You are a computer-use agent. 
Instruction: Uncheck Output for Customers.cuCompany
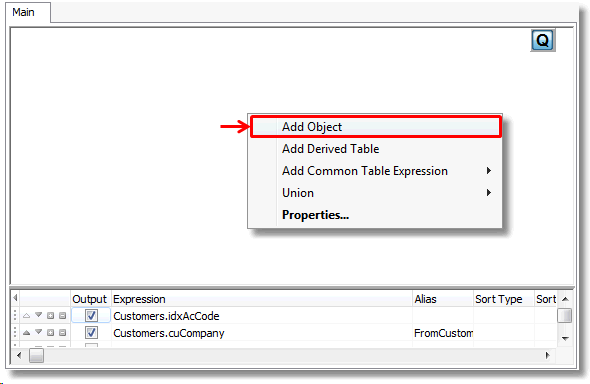(x=91, y=332)
